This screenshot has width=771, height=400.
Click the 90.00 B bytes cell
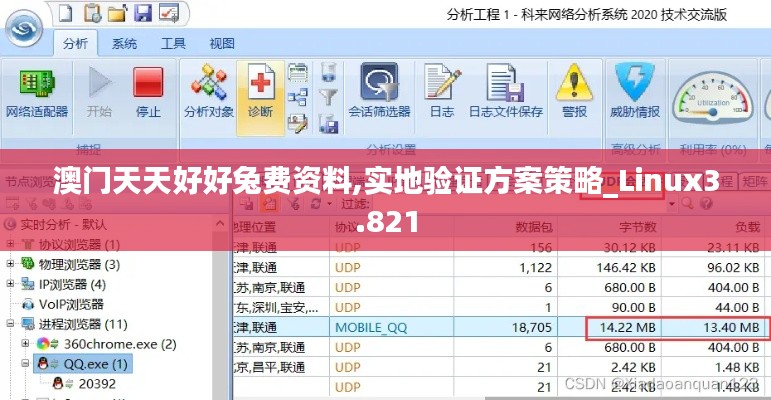coord(609,308)
